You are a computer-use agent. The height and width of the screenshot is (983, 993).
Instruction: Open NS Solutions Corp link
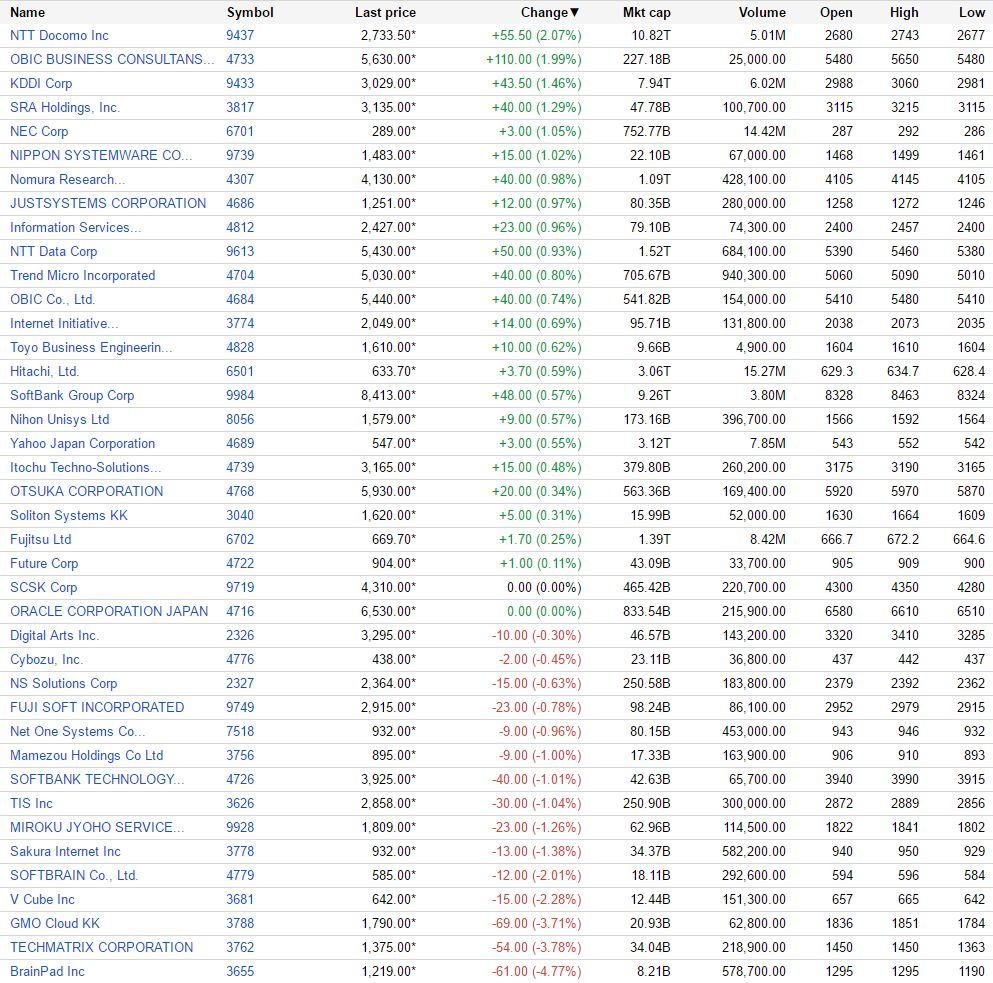[63, 684]
